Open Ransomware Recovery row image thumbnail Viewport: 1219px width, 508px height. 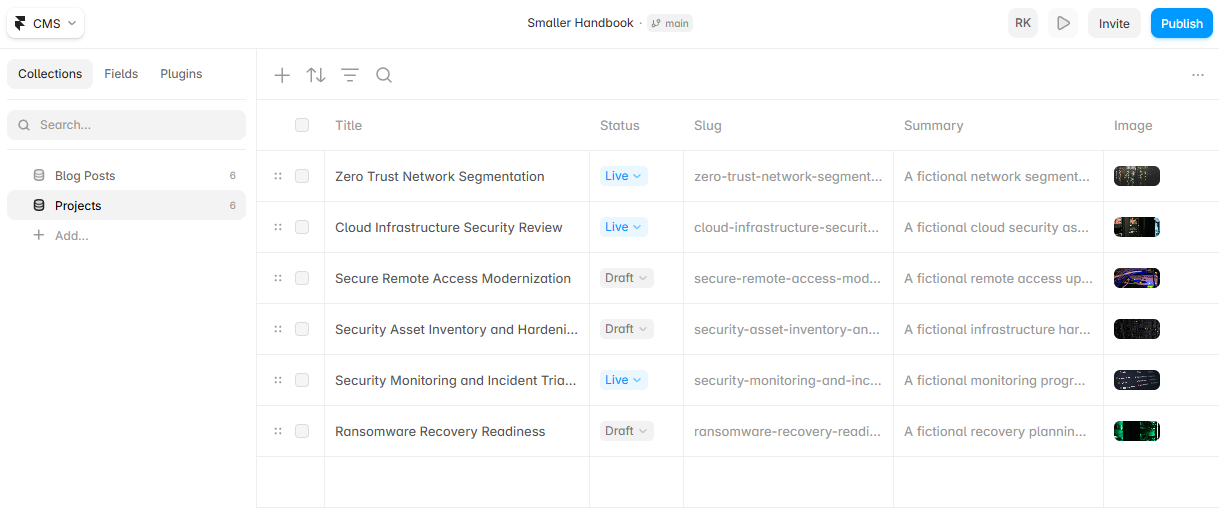(1137, 431)
